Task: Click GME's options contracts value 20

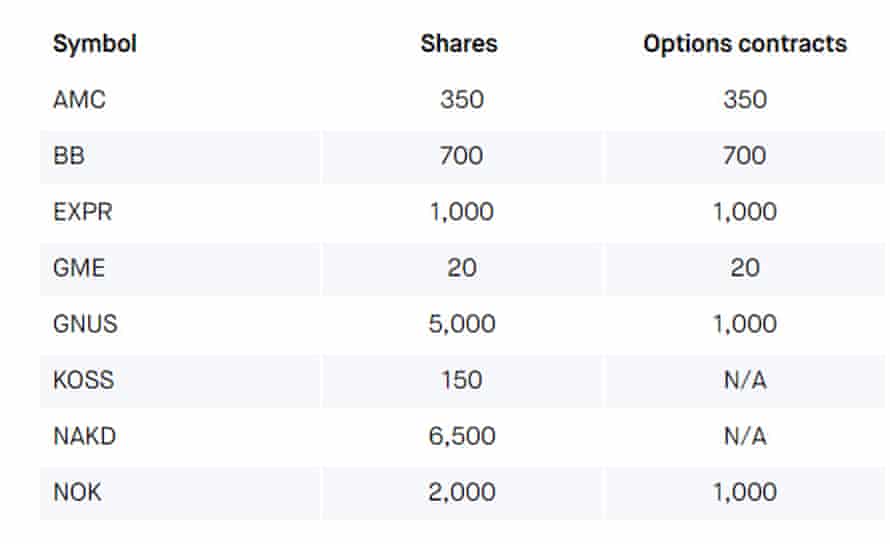Action: point(746,268)
